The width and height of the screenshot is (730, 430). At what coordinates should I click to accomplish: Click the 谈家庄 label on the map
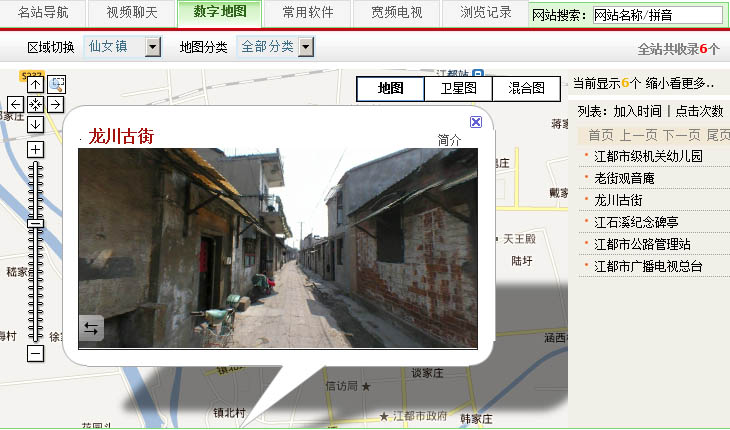point(427,373)
